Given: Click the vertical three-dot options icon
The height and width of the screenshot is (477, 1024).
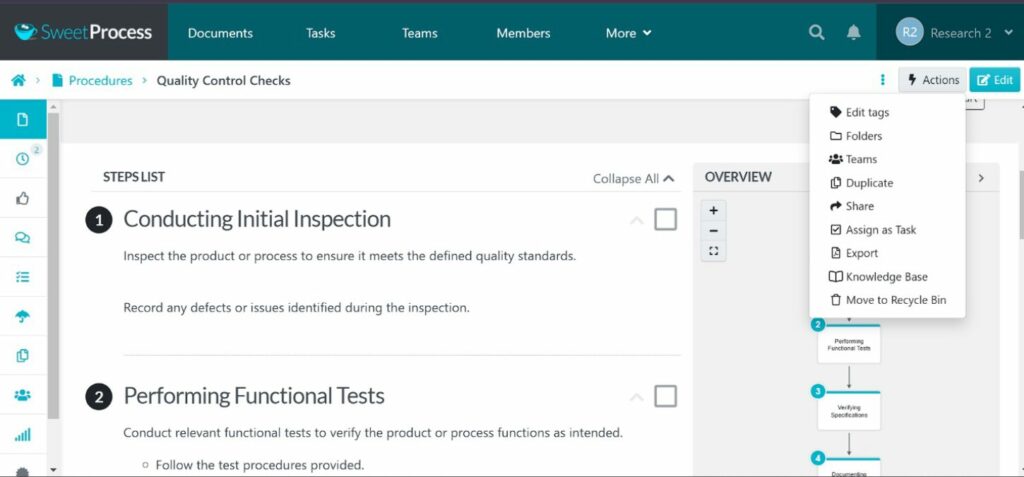Looking at the screenshot, I should tap(882, 80).
